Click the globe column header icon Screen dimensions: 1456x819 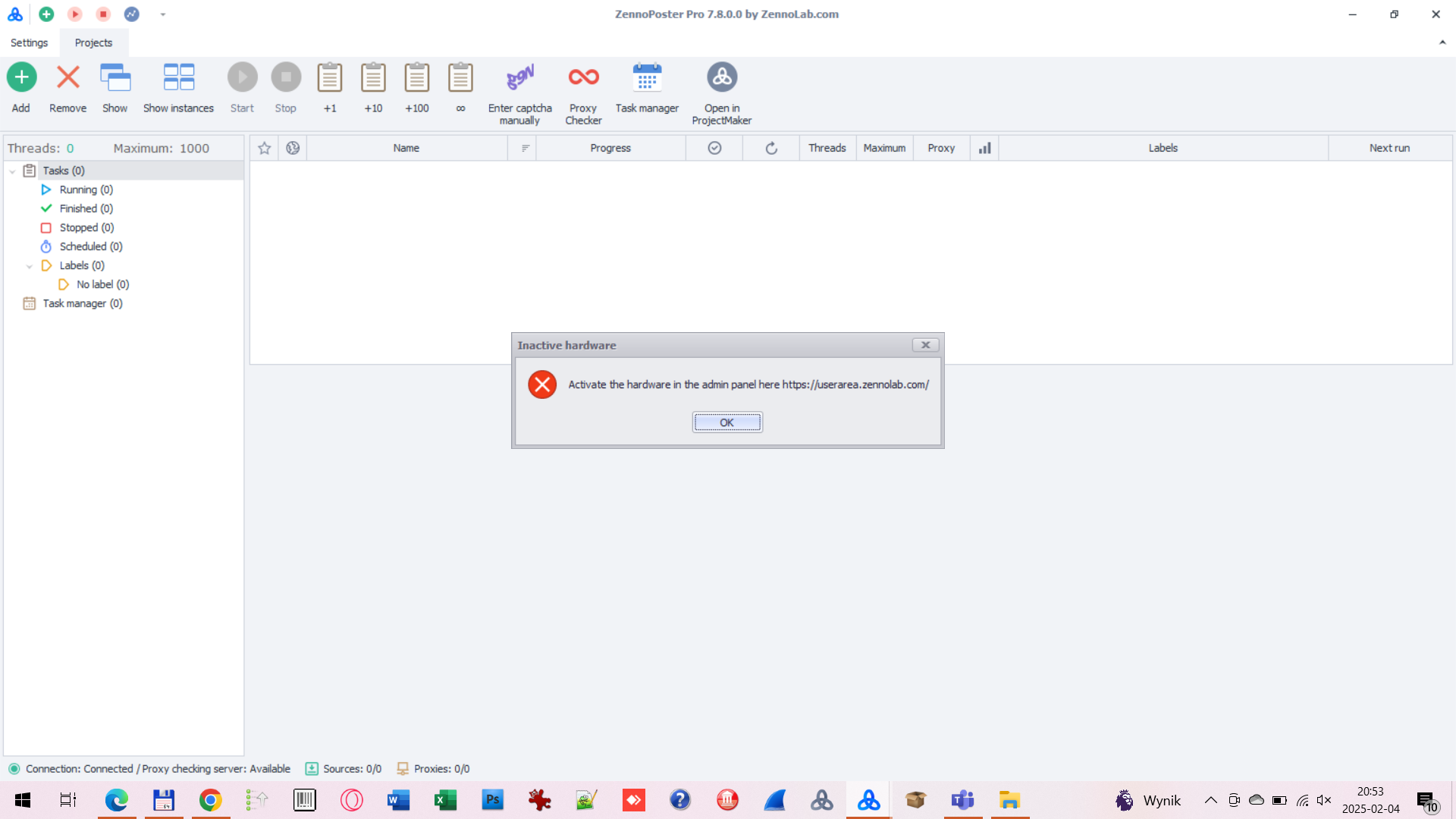293,148
